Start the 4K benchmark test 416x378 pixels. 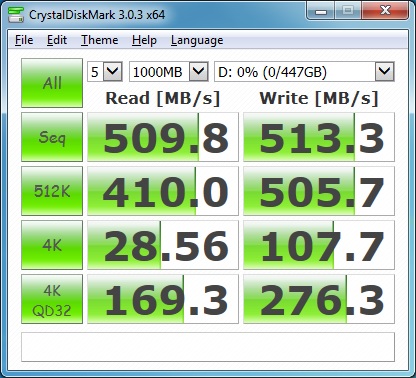click(52, 245)
